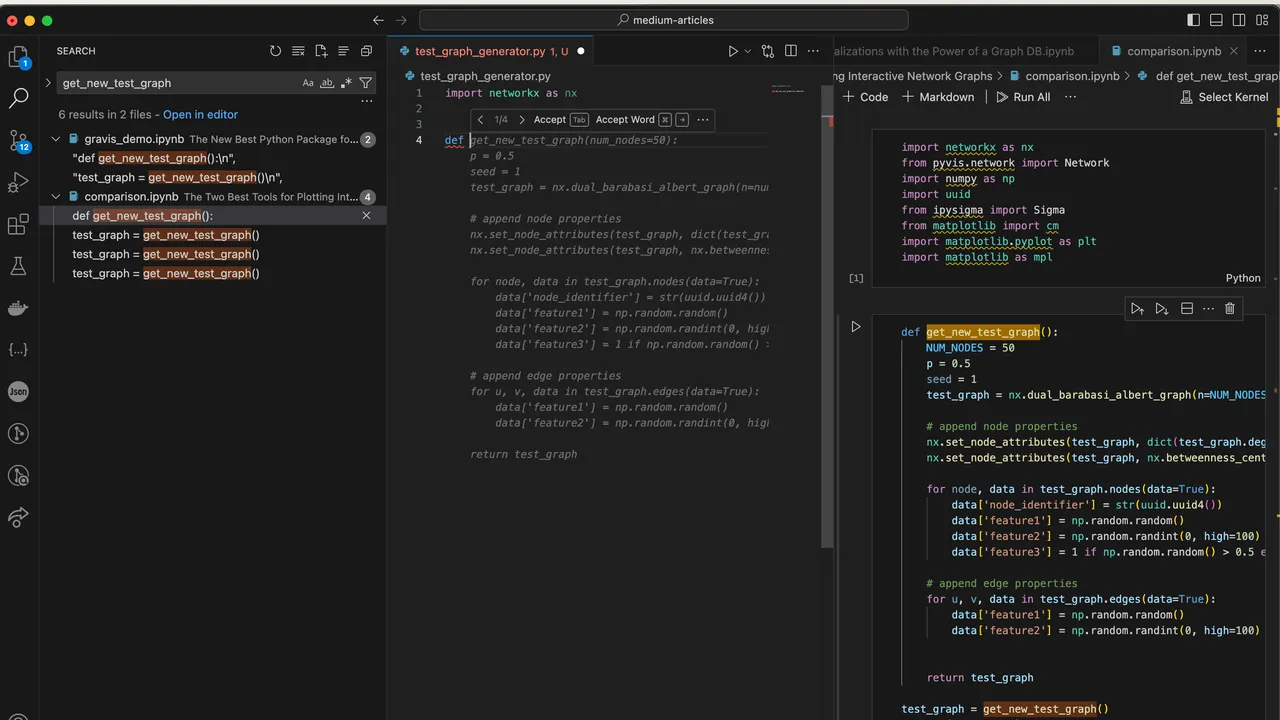Open notebook toolbar overflow menu after Run All
1280x720 pixels.
[1070, 97]
